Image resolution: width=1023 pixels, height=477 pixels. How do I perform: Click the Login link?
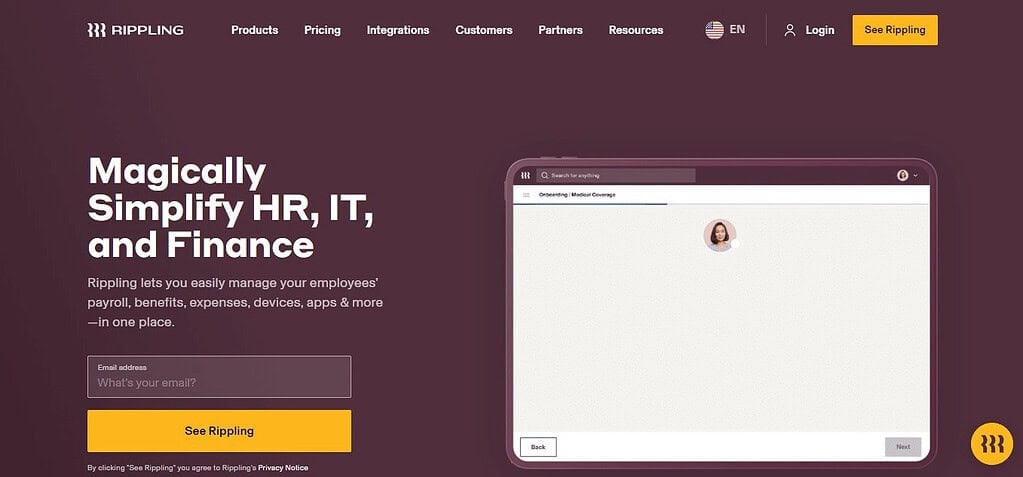pos(820,30)
